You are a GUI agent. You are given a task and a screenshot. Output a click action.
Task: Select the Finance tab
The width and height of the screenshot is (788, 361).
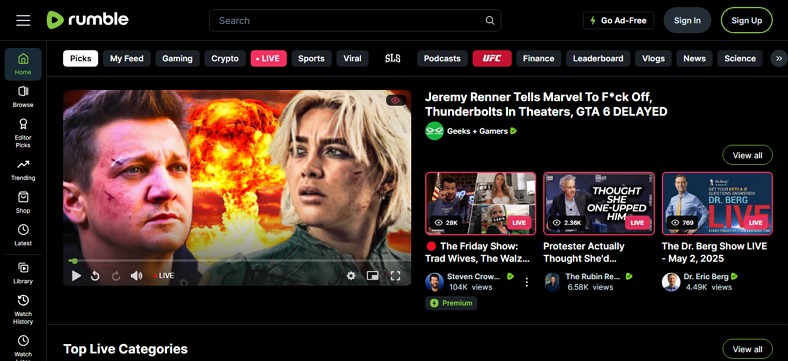pyautogui.click(x=538, y=58)
